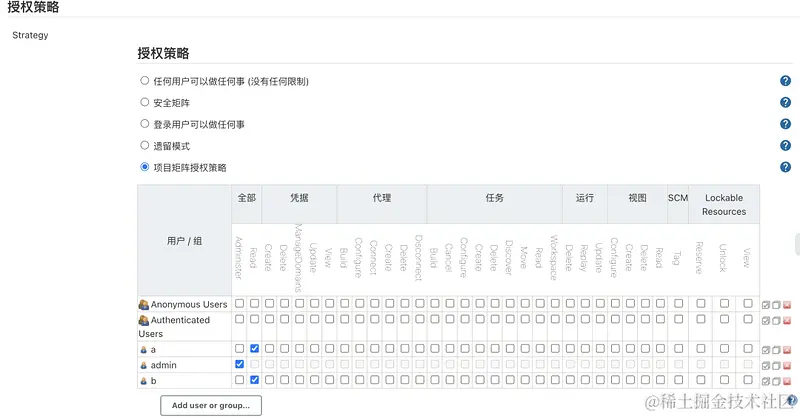800x417 pixels.
Task: Click the Authenticated Users row label
Action: click(174, 327)
